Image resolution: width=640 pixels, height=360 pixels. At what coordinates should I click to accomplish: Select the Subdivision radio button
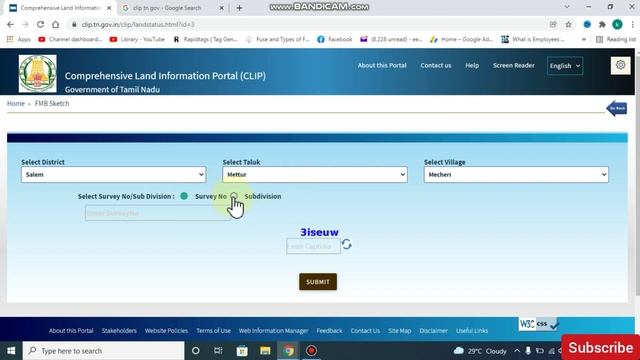tap(234, 196)
